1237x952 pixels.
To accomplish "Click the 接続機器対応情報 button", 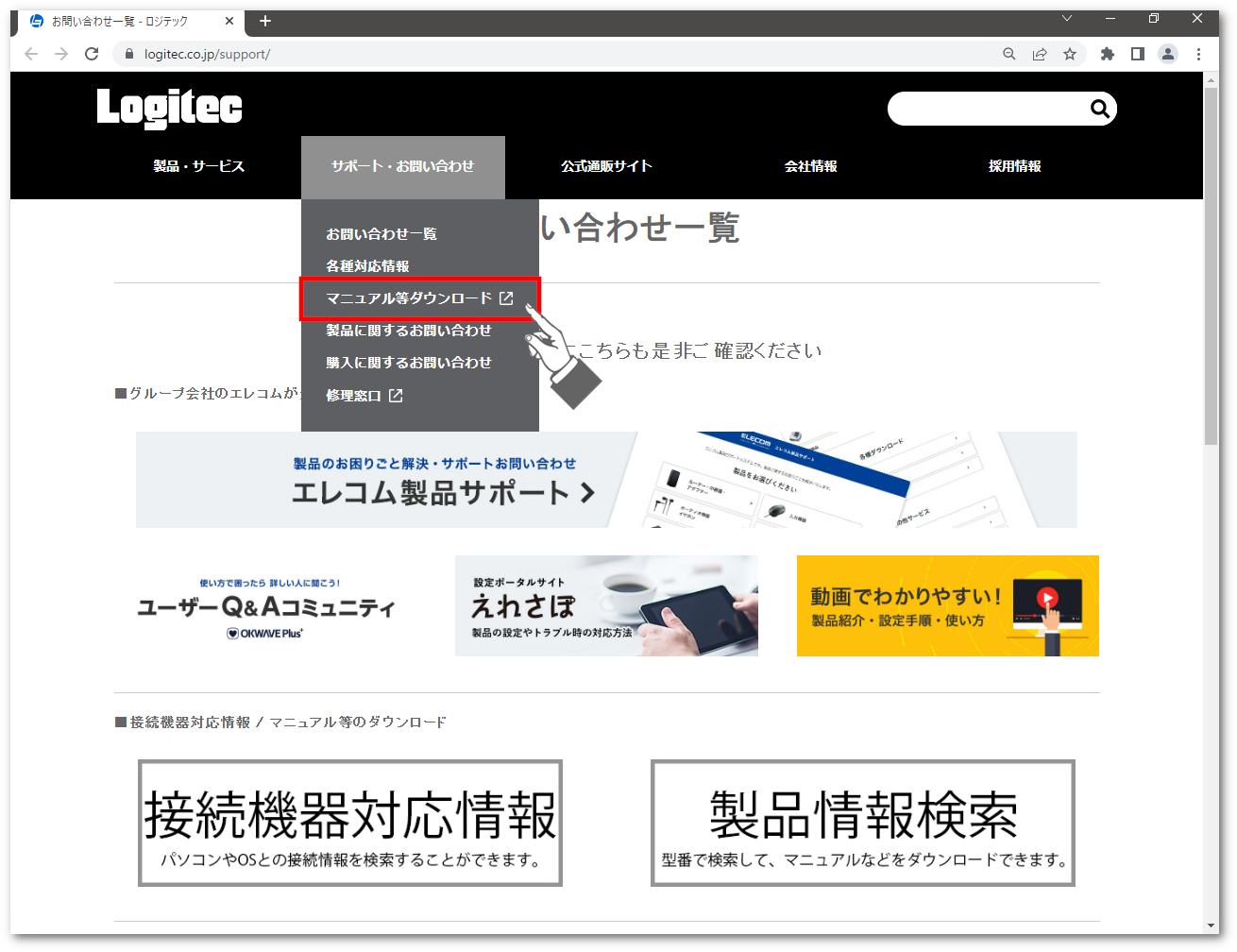I will tap(350, 823).
